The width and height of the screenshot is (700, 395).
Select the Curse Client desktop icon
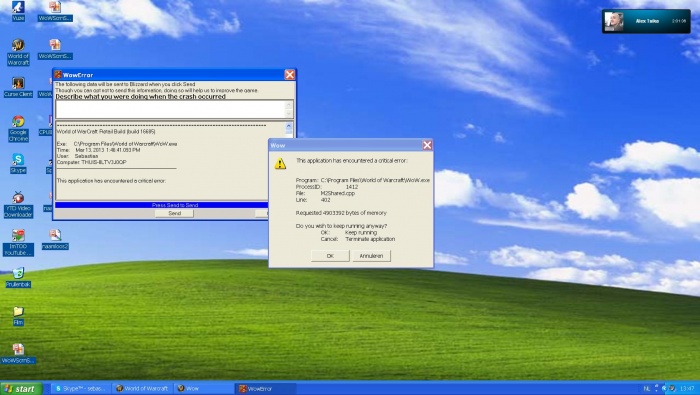18,87
